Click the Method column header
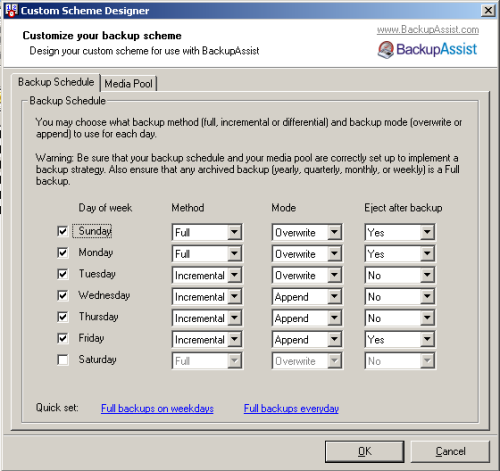This screenshot has height=471, width=500. coord(188,208)
